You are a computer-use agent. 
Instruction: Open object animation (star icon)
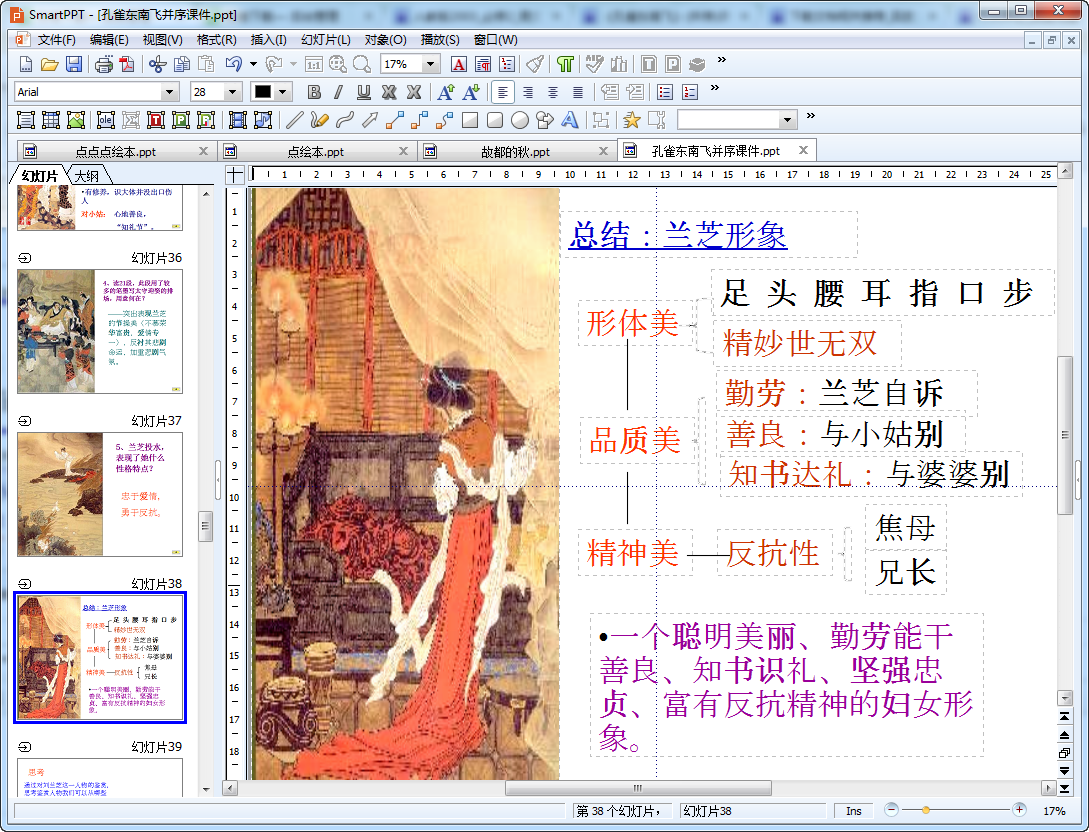(631, 120)
